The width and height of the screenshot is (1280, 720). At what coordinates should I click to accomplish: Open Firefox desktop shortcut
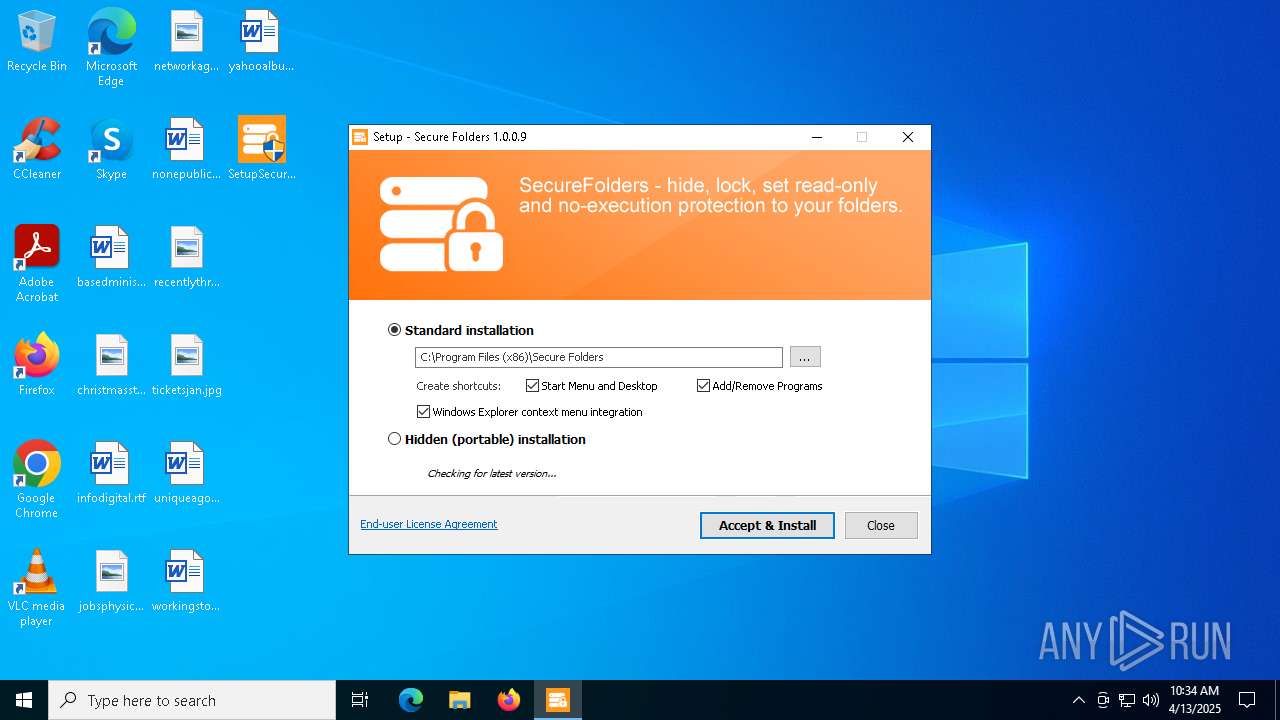37,366
